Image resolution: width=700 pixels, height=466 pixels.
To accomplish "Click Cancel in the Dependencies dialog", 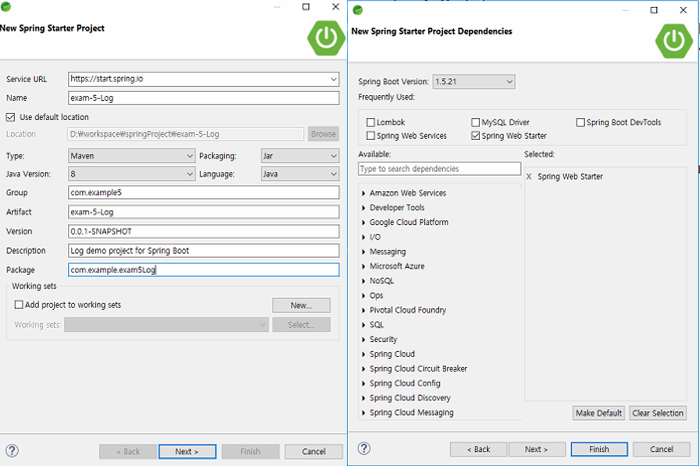I will 662,449.
